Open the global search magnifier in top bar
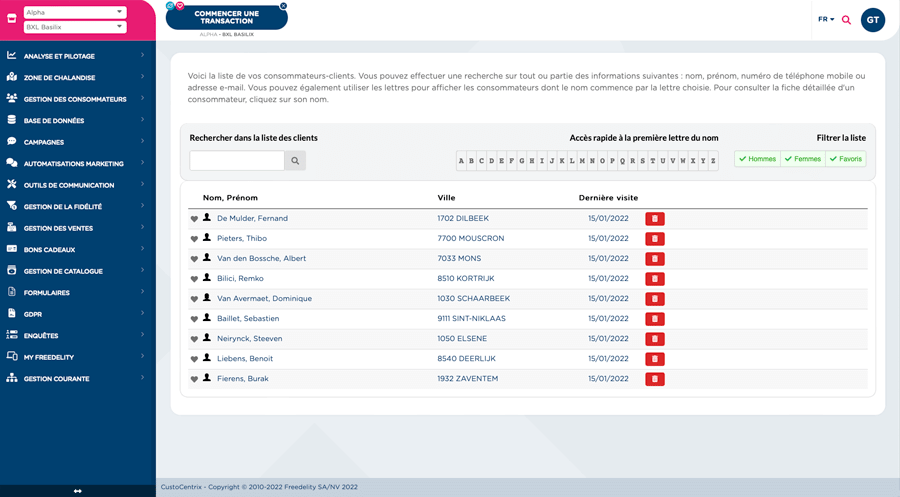The image size is (900, 497). pos(846,20)
